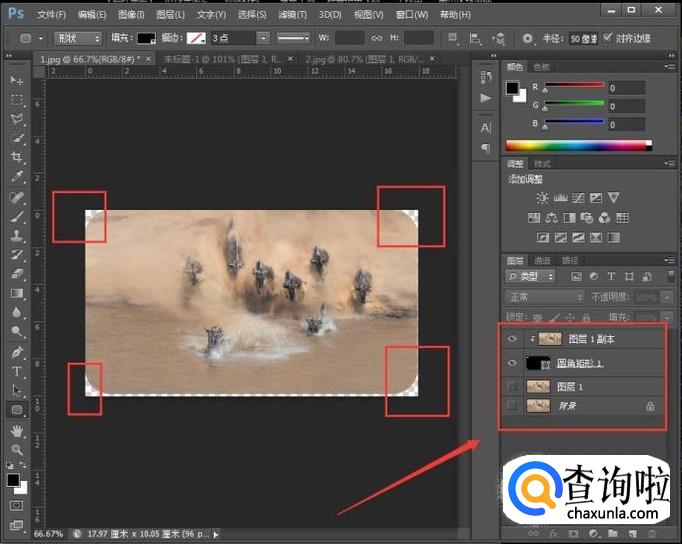Select the Eyedropper tool
This screenshot has width=682, height=544.
(x=17, y=177)
